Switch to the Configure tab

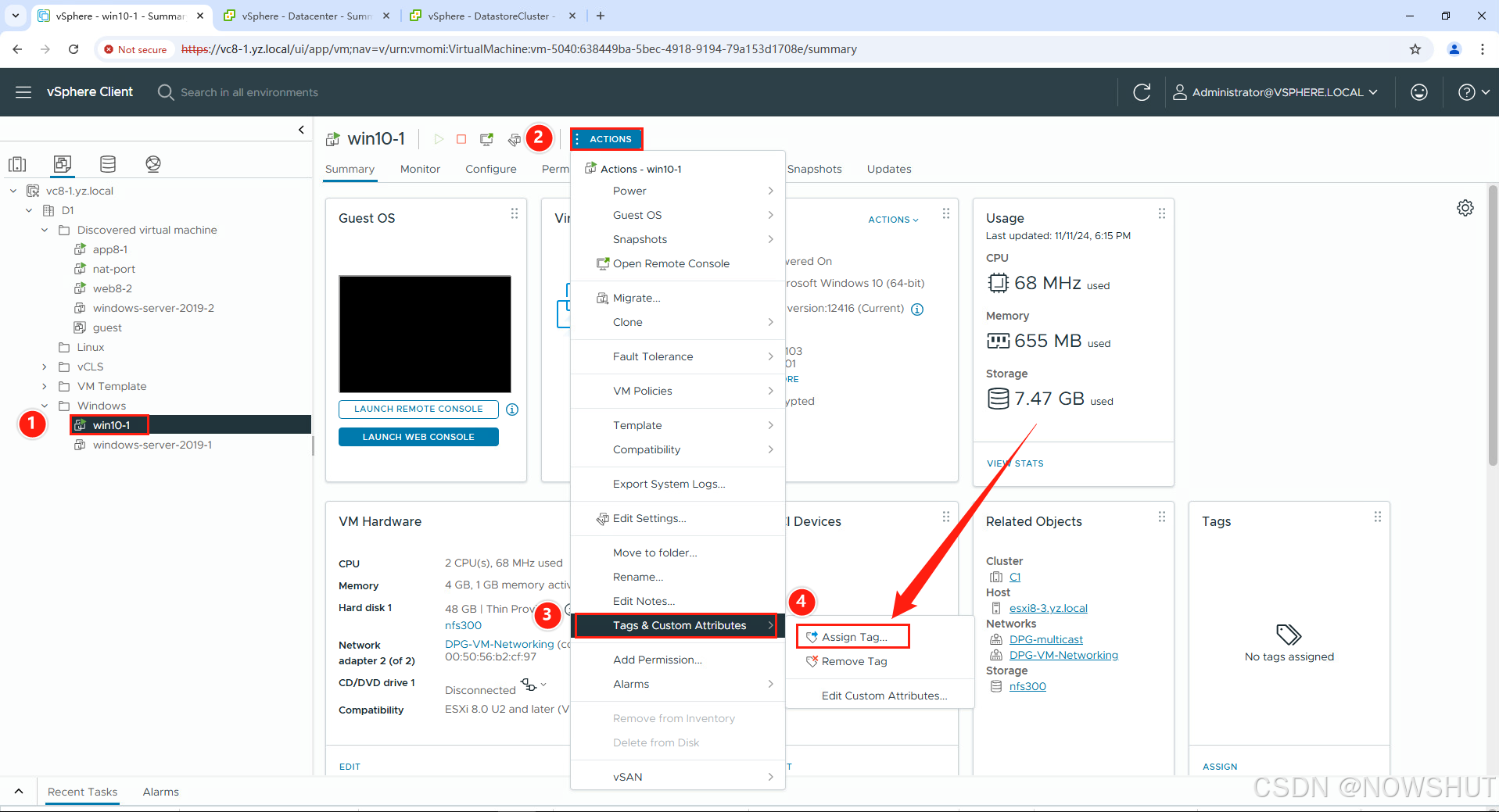pyautogui.click(x=491, y=169)
